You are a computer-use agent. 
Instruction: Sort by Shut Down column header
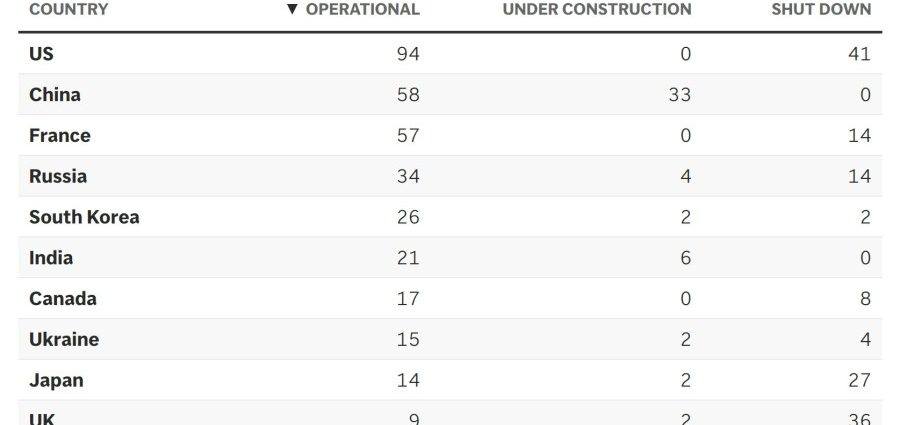coord(820,10)
